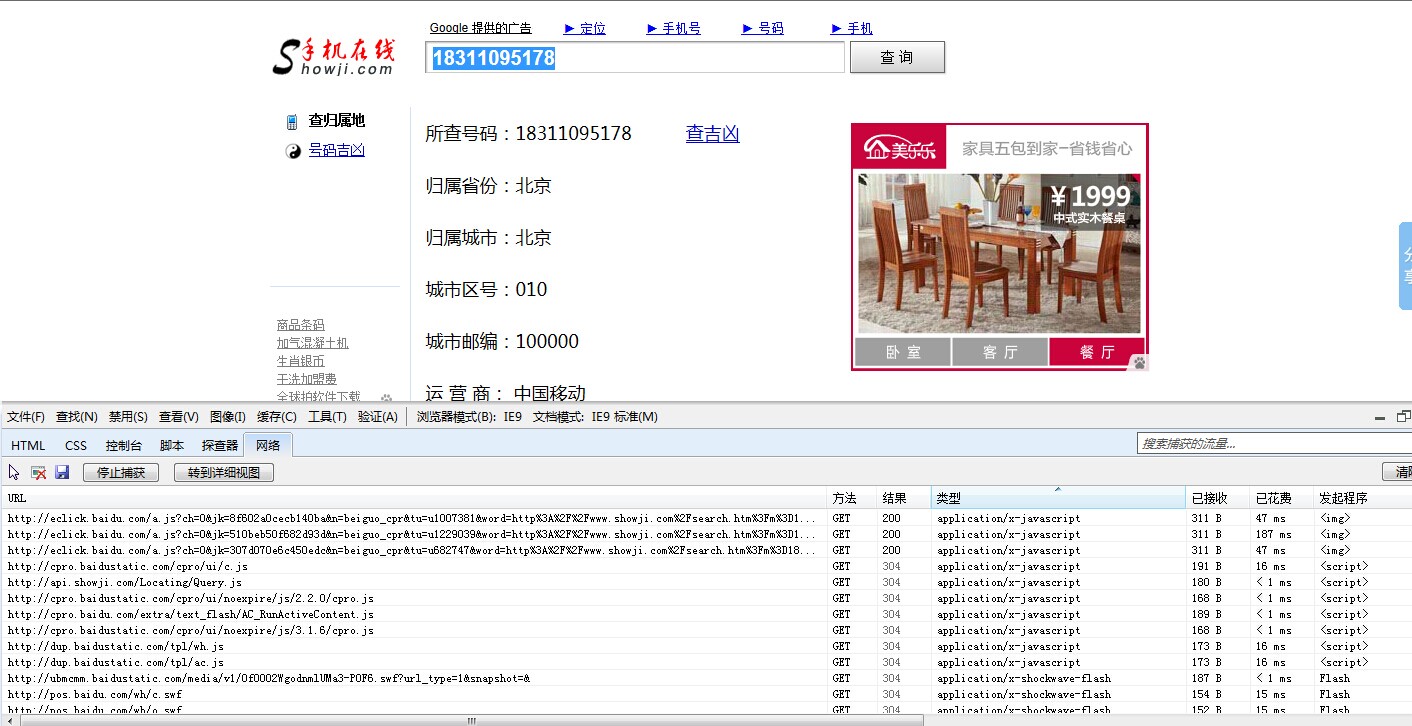Click the 停止捕获 button
Image resolution: width=1412 pixels, height=726 pixels.
tap(121, 472)
